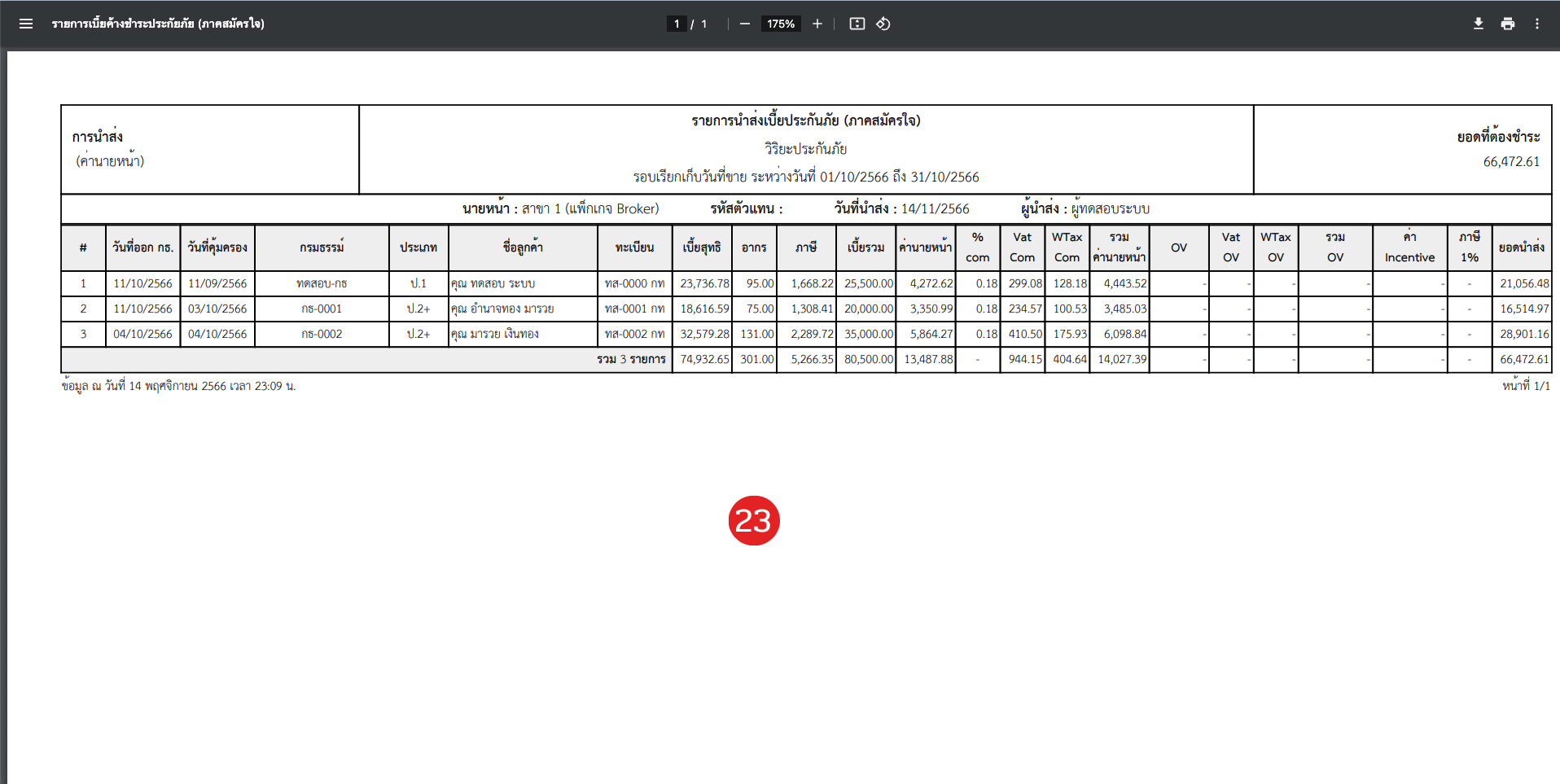Click the registration ทส-0001 กท cell

point(634,309)
